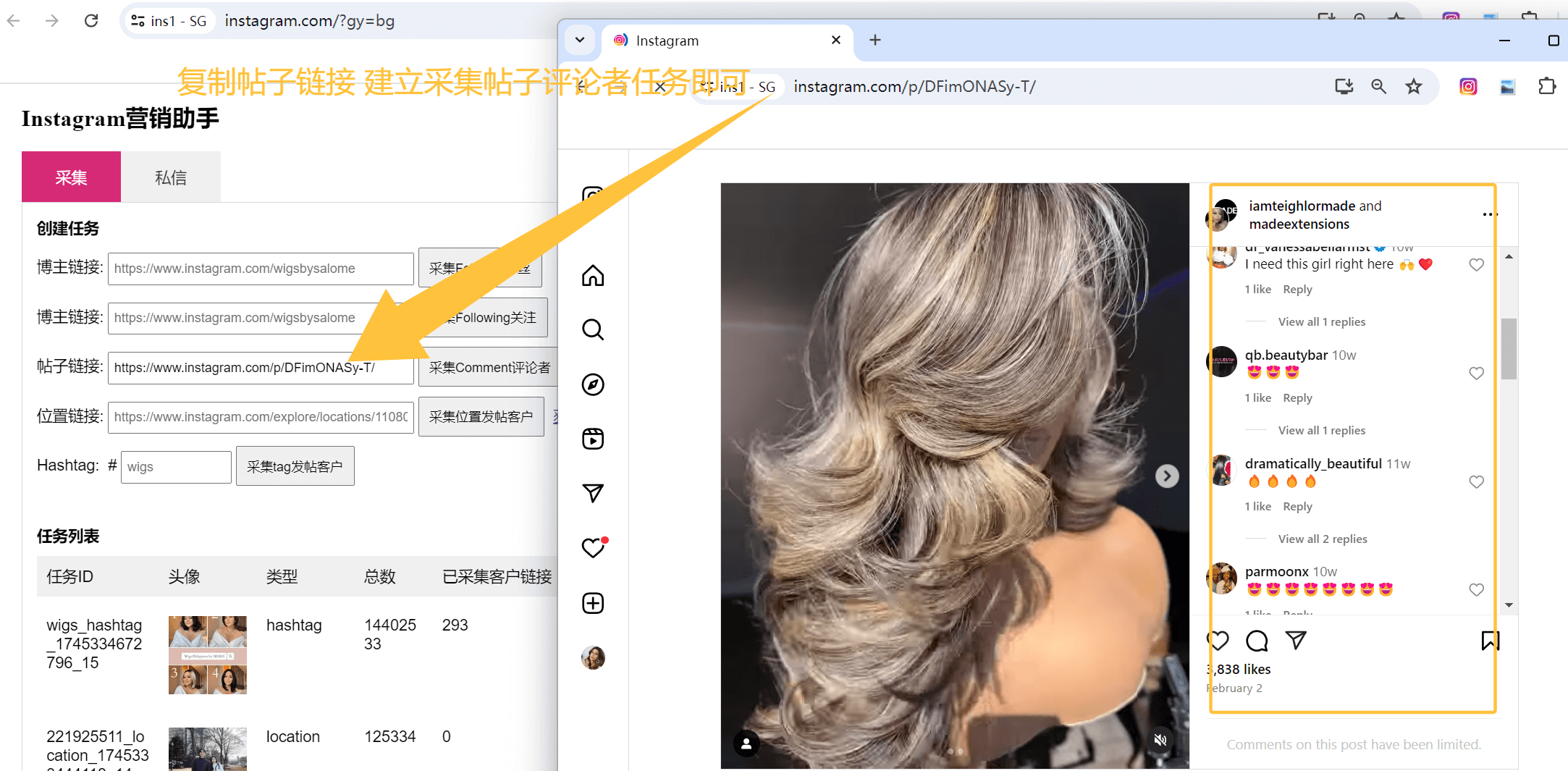1568x771 pixels.
Task: Like the qb.beautybar comment
Action: tap(1477, 374)
